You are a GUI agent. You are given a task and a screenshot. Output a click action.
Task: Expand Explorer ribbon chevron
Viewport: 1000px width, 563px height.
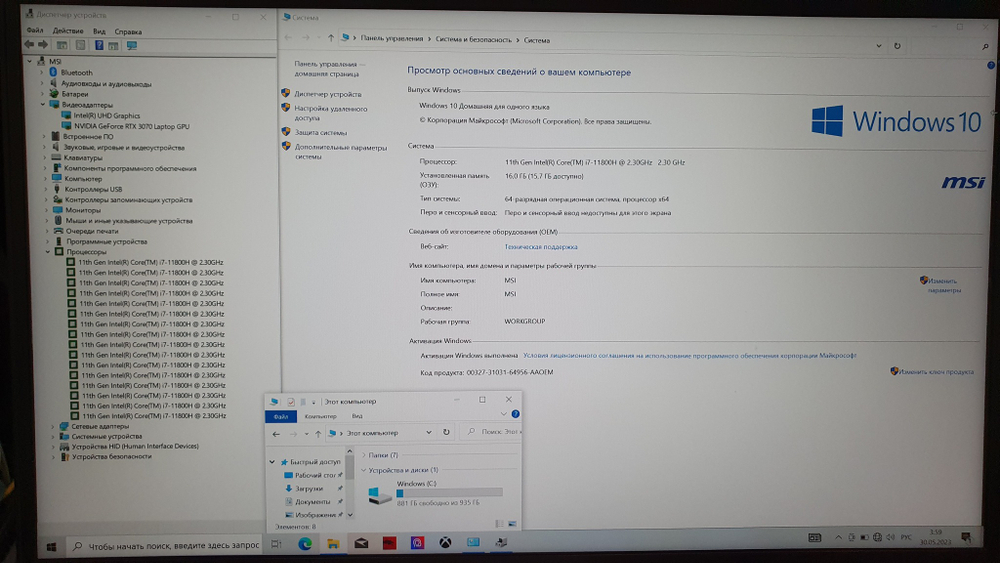click(x=503, y=414)
